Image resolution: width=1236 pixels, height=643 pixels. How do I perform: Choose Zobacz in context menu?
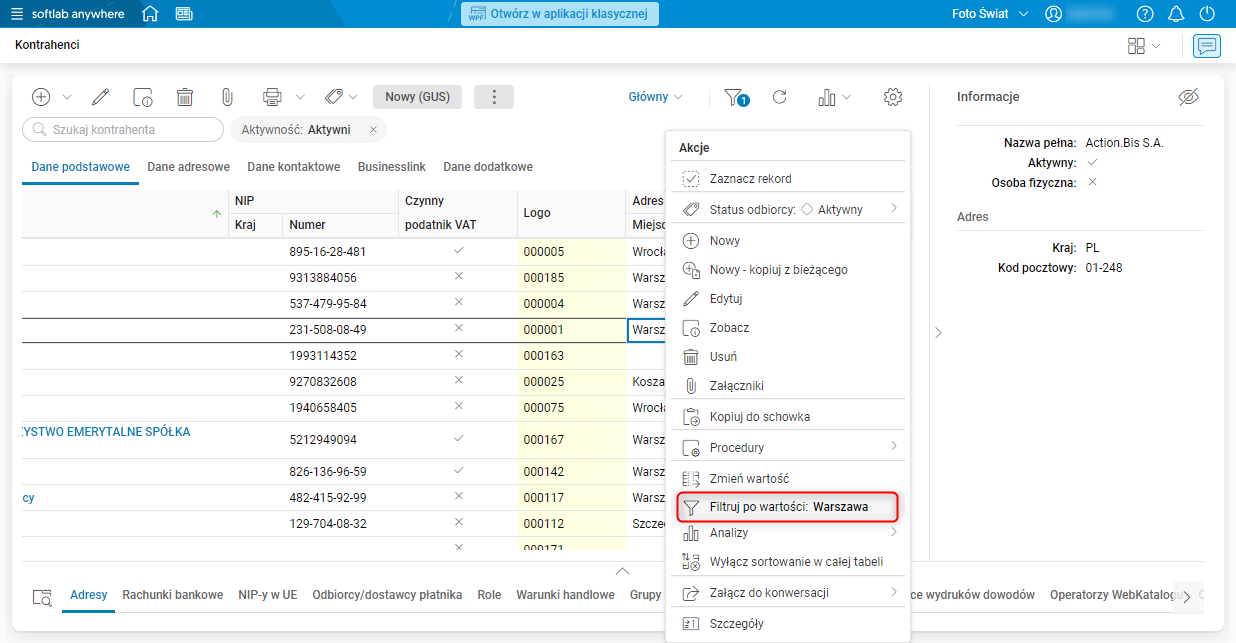pyautogui.click(x=787, y=328)
